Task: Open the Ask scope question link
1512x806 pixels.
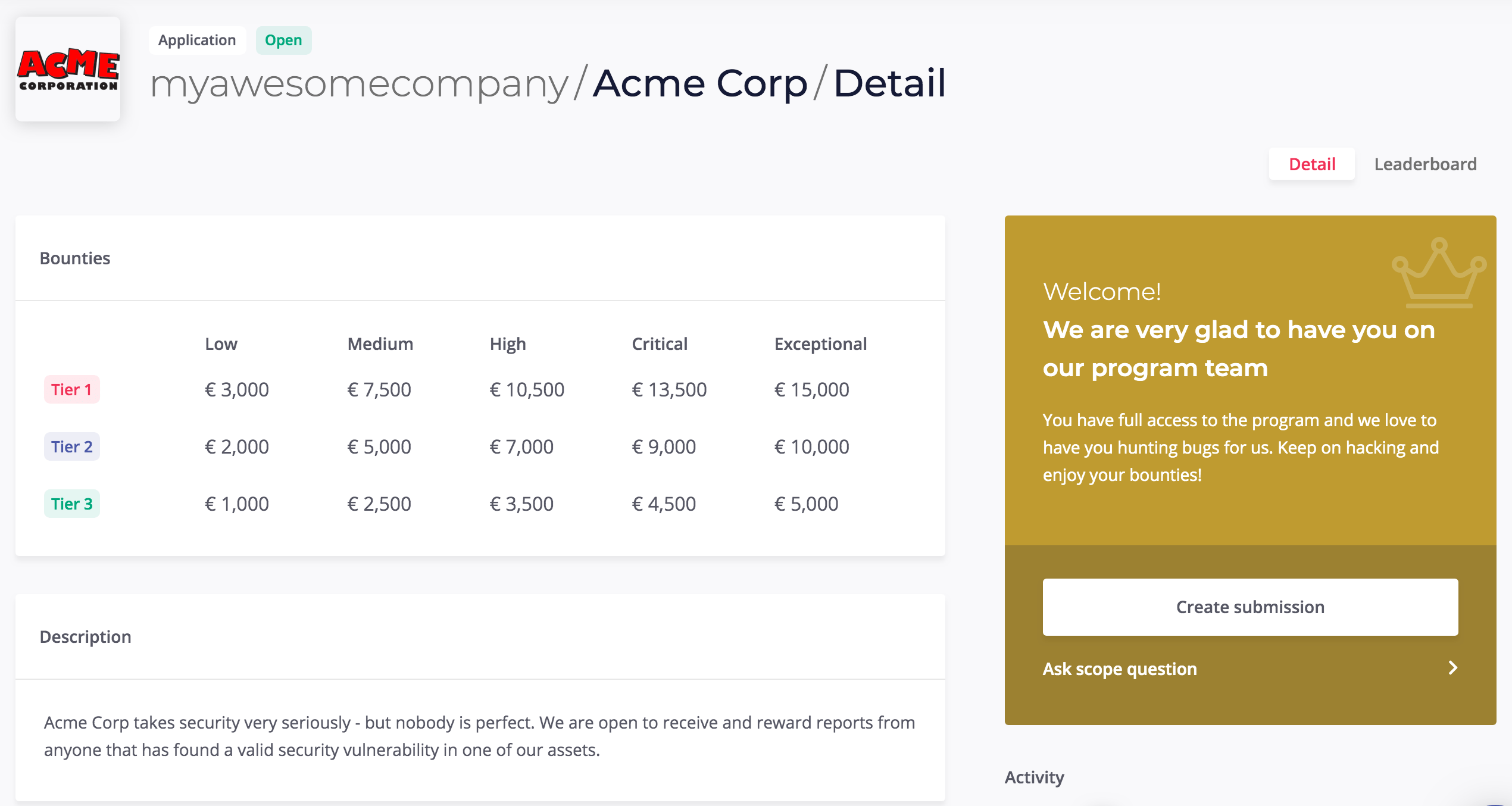Action: pos(1120,669)
